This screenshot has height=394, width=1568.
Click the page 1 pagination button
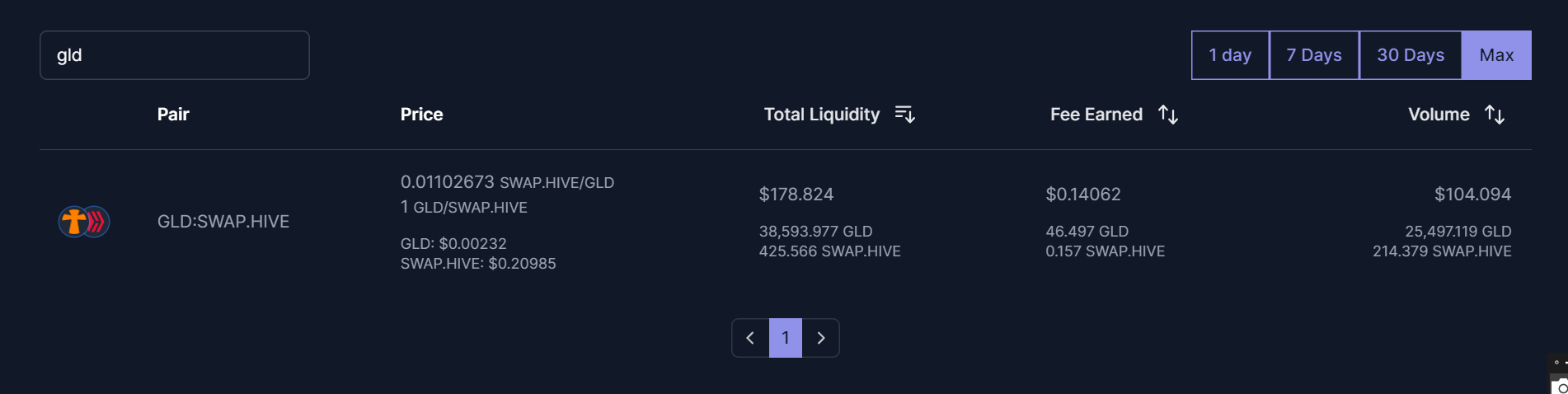(x=786, y=338)
